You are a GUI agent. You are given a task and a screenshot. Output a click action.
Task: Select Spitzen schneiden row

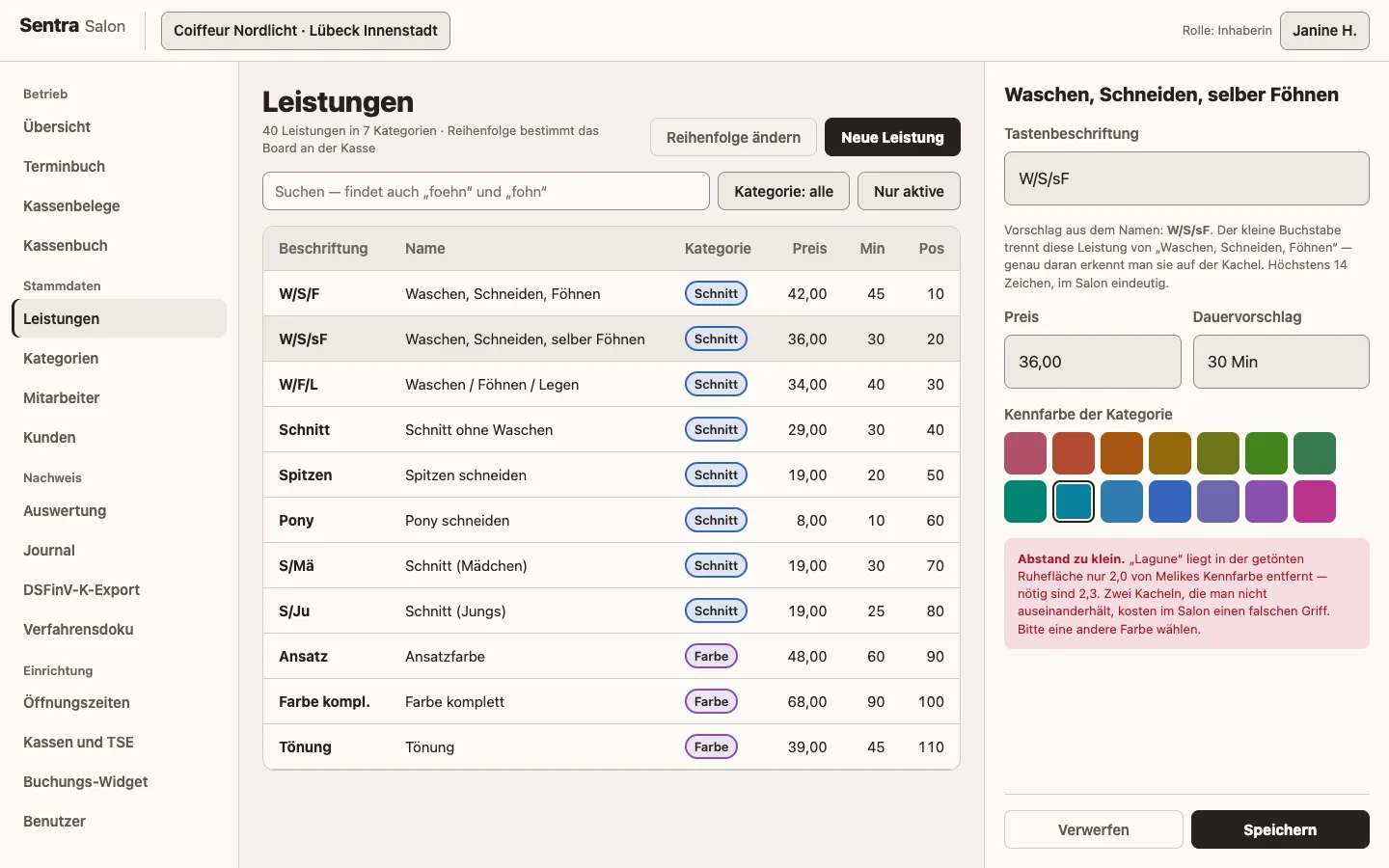pos(612,475)
